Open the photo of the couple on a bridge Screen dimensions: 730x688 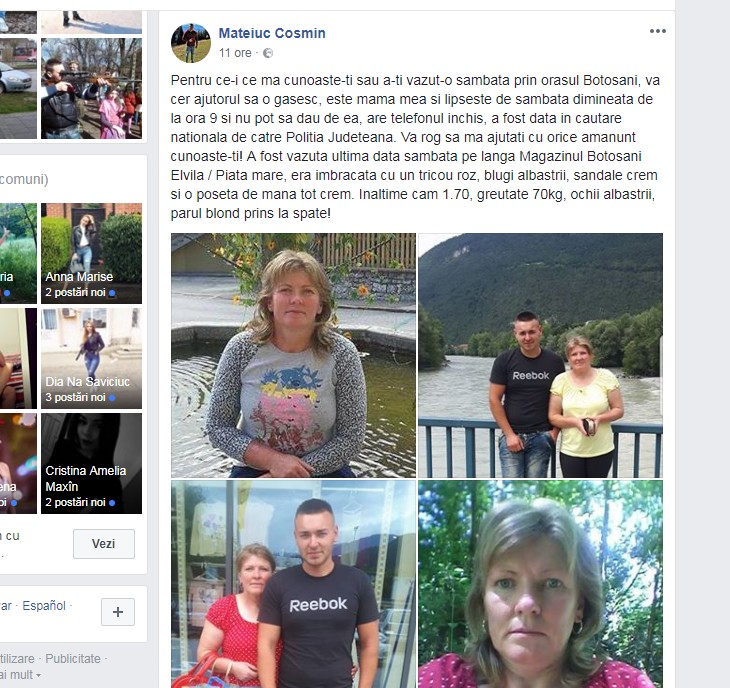pos(540,355)
